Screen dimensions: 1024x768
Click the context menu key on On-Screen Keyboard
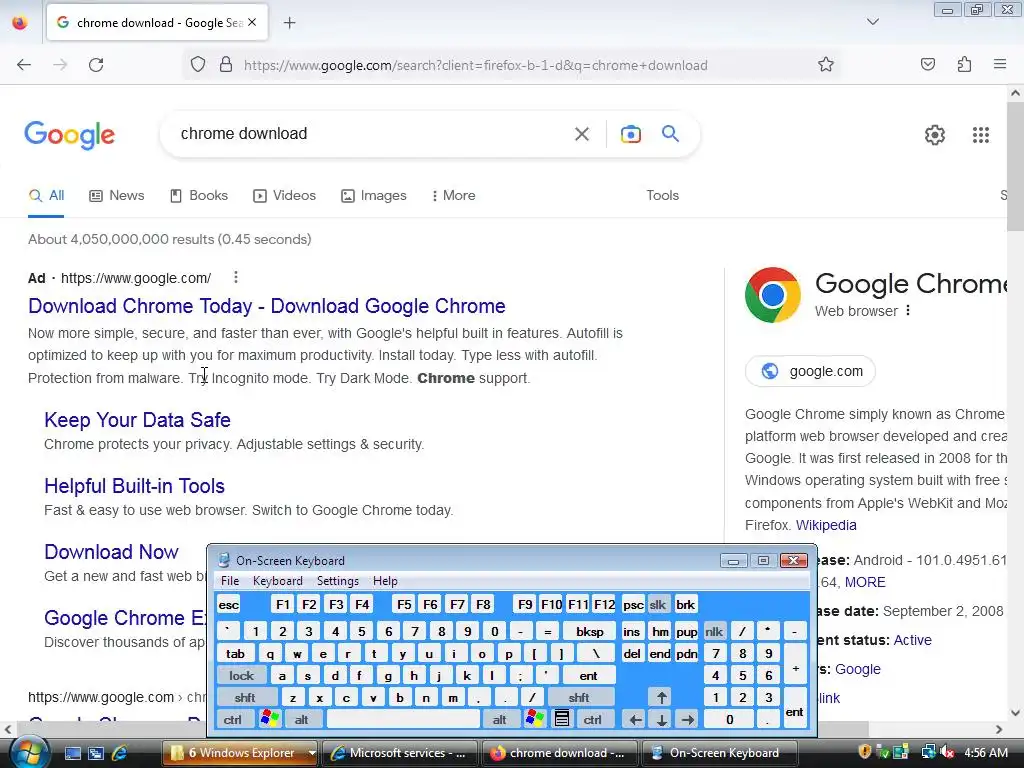562,719
